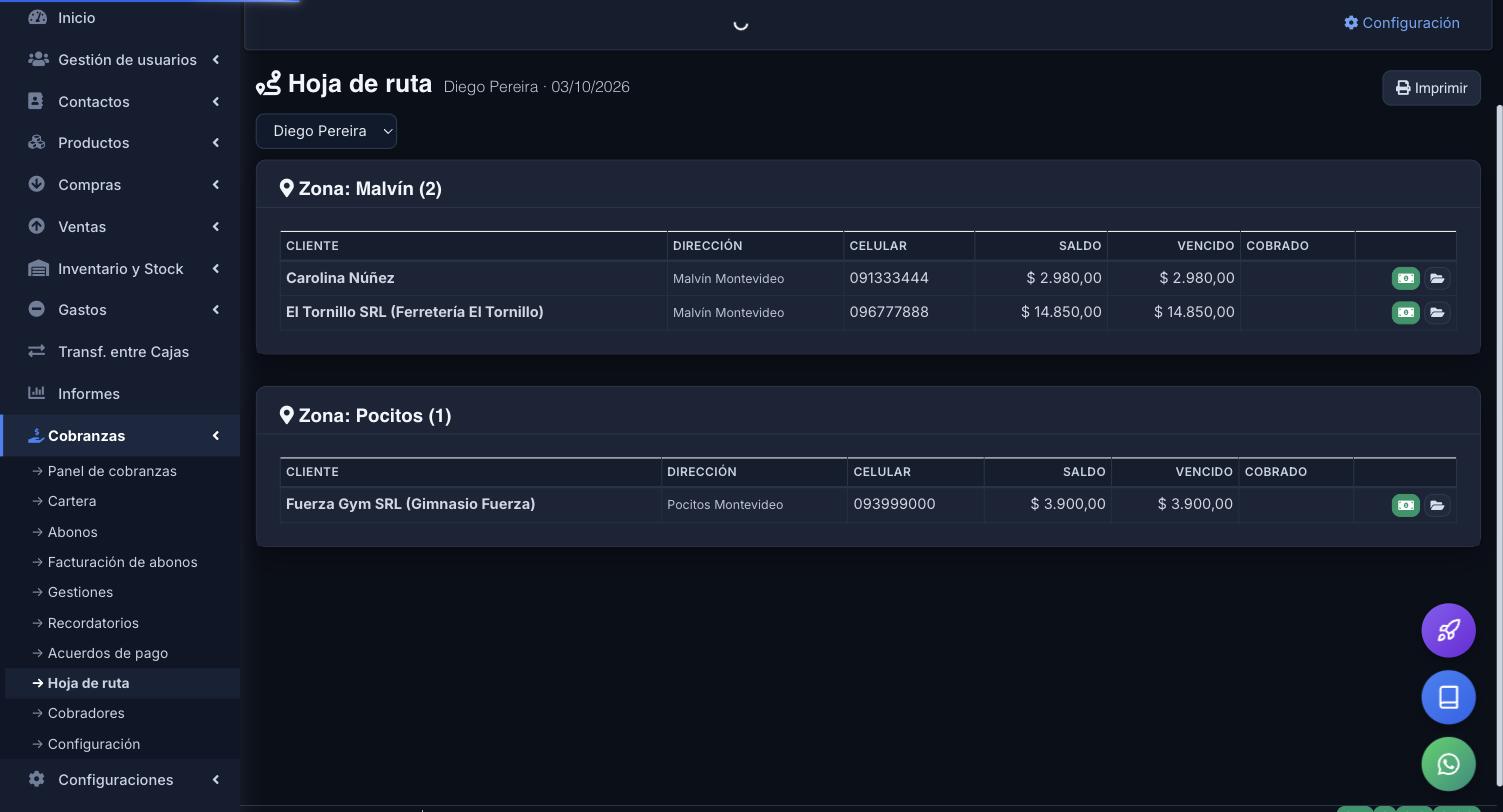Click the page's vertical scrollbar

1498,445
